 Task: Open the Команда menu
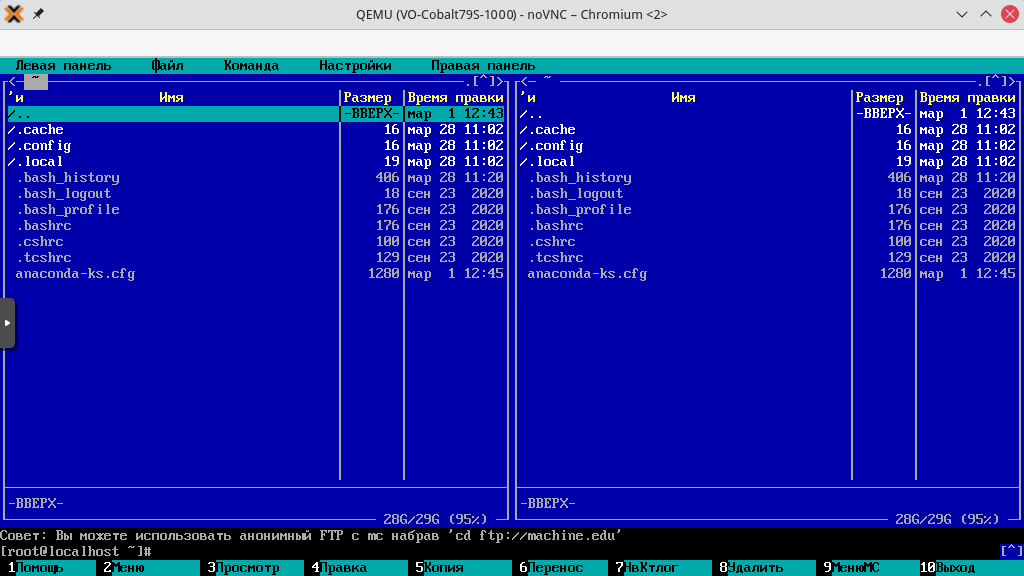(251, 65)
